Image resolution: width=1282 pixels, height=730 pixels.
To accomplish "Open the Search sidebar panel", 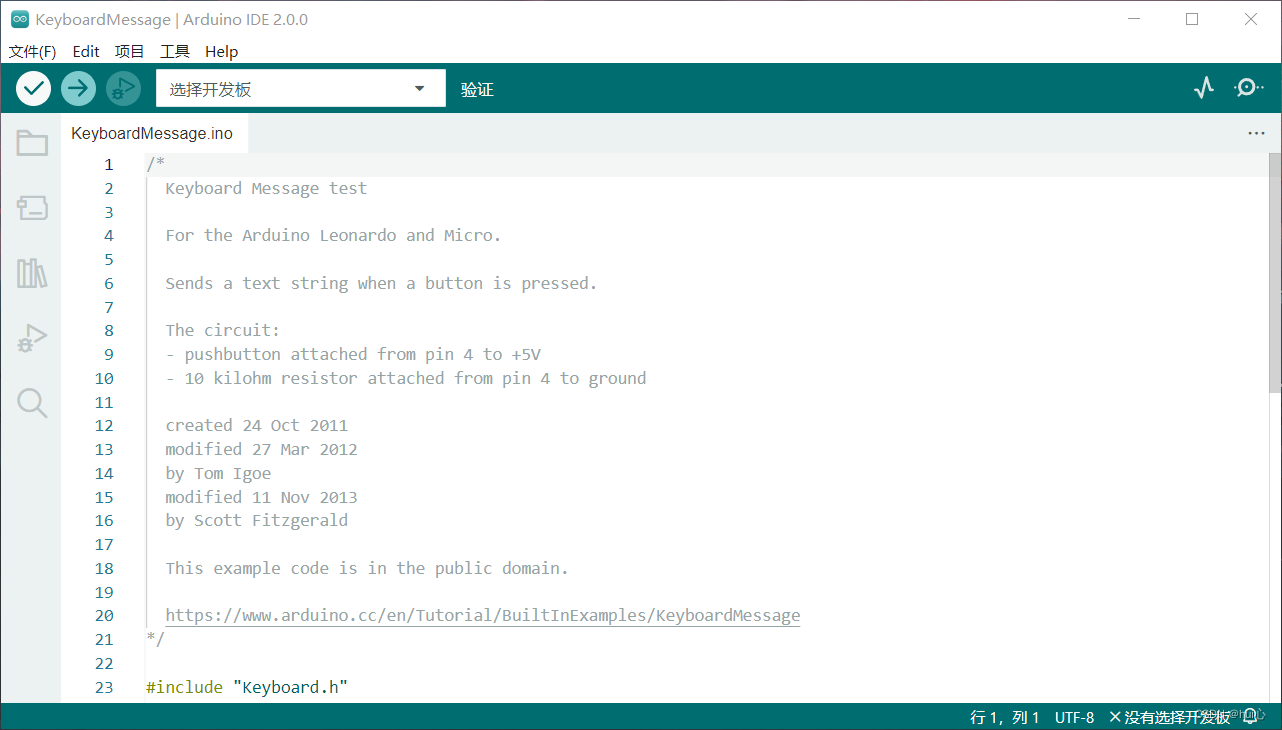I will (x=32, y=403).
